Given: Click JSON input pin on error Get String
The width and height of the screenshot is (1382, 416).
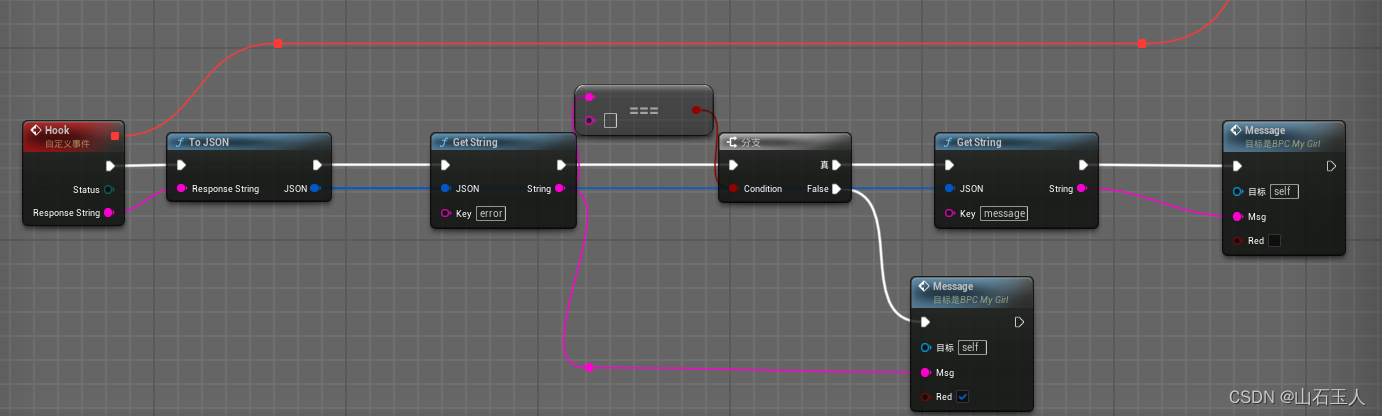Looking at the screenshot, I should click(x=446, y=189).
